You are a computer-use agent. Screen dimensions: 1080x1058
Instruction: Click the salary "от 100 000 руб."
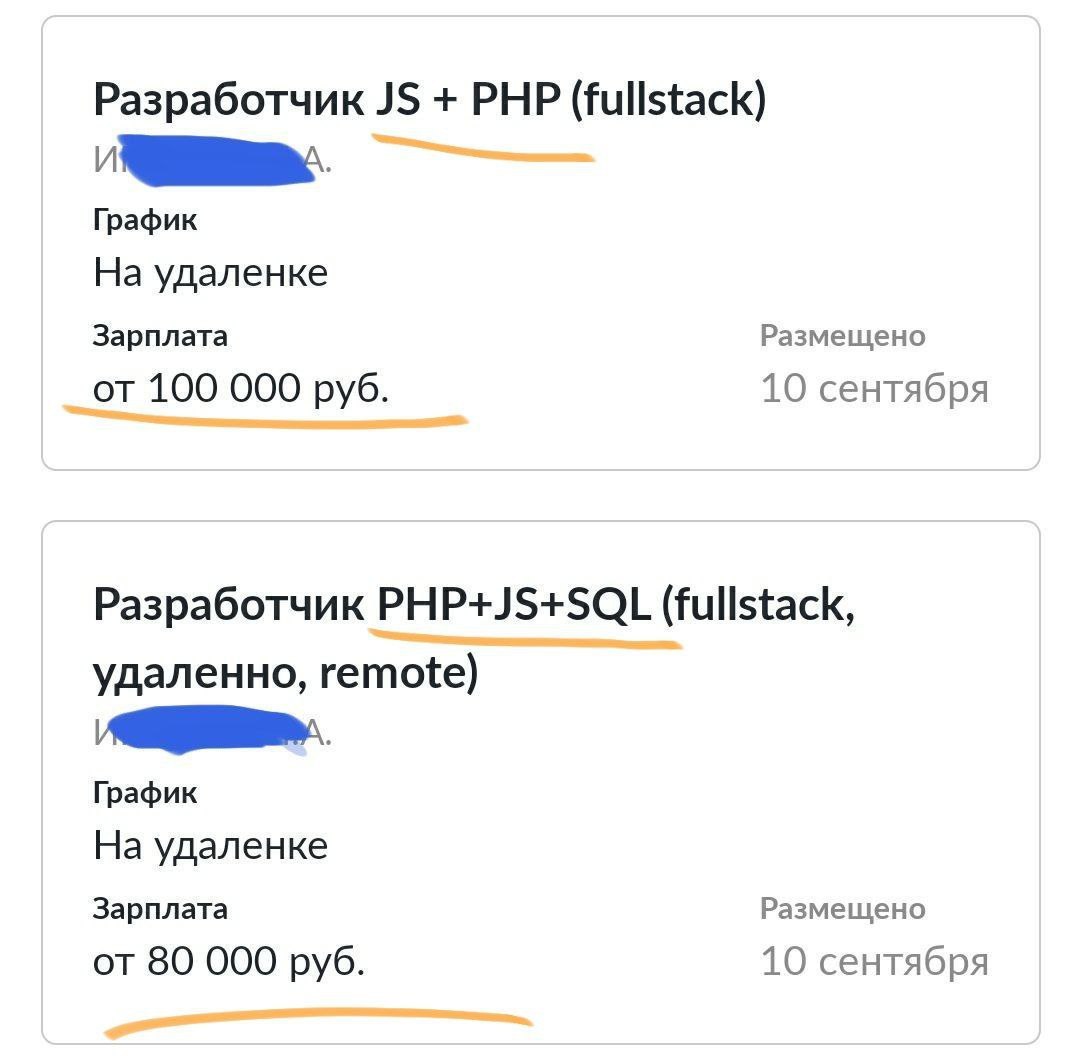click(x=240, y=388)
